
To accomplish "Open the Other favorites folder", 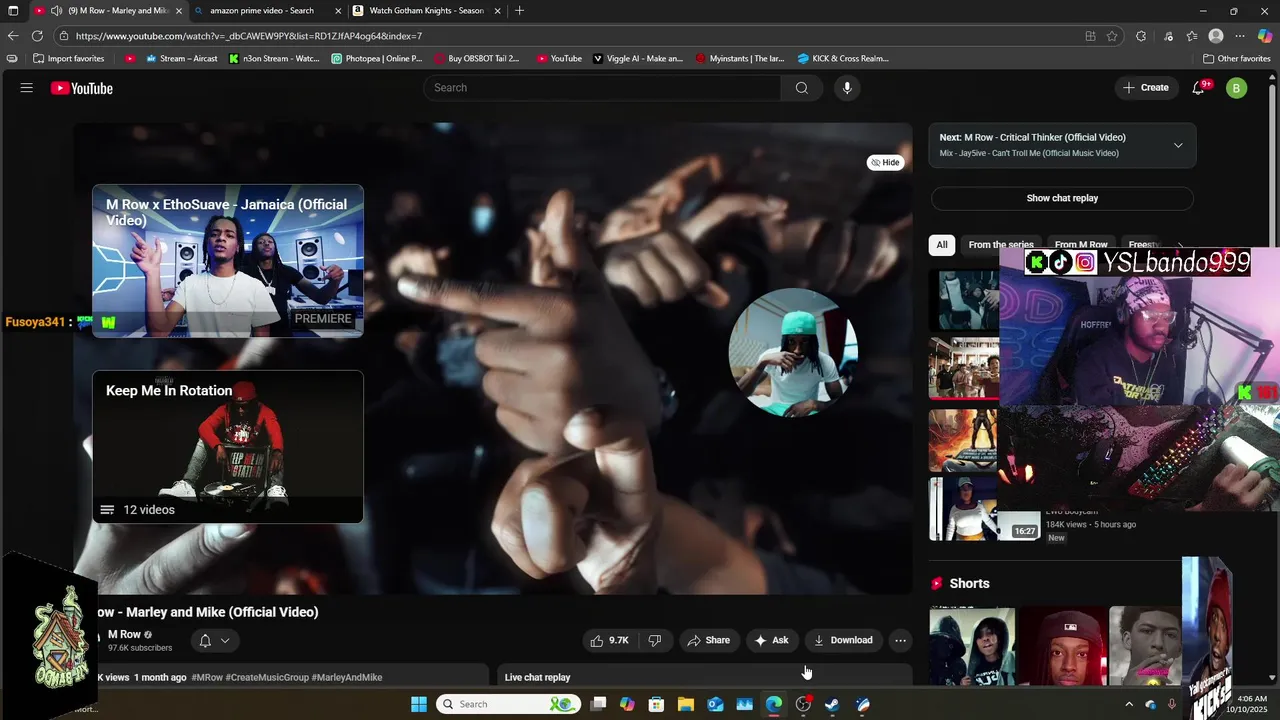I will coord(1236,59).
